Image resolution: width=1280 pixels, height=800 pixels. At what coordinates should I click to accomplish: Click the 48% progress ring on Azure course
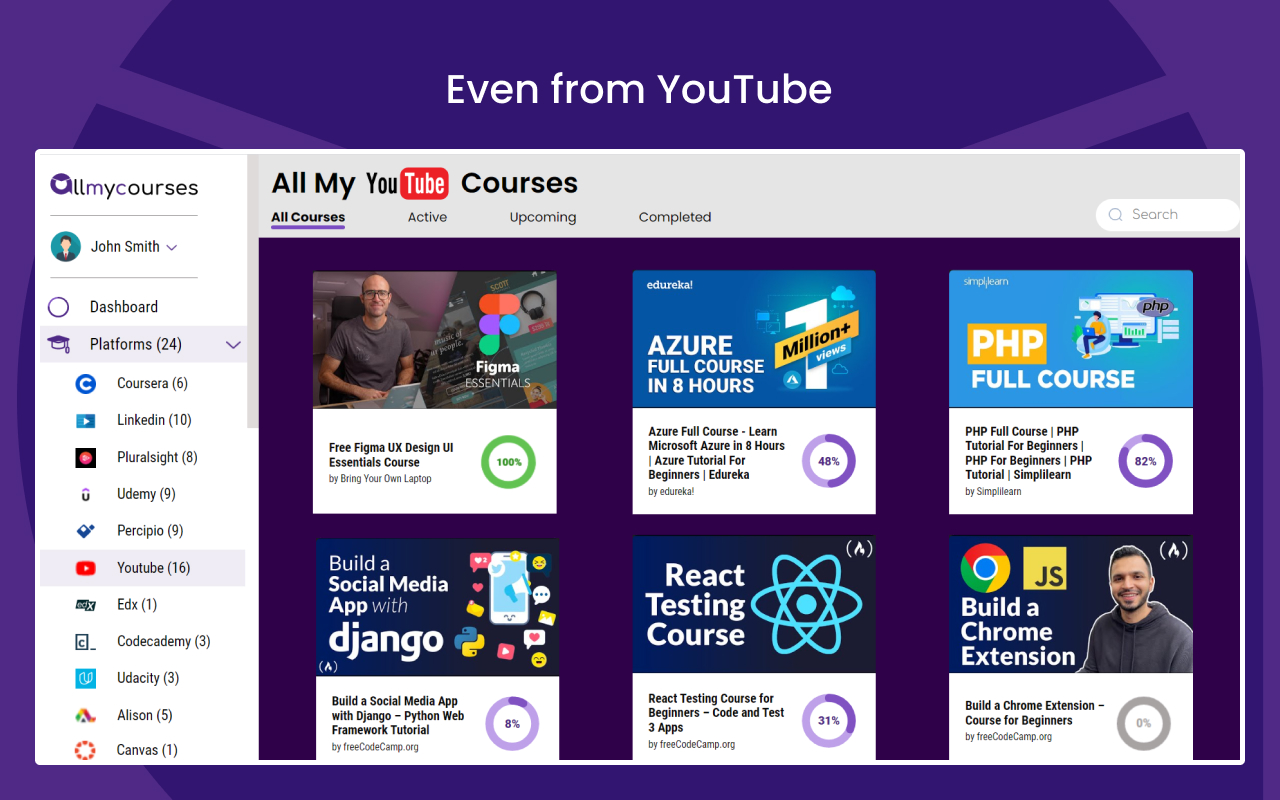click(828, 461)
